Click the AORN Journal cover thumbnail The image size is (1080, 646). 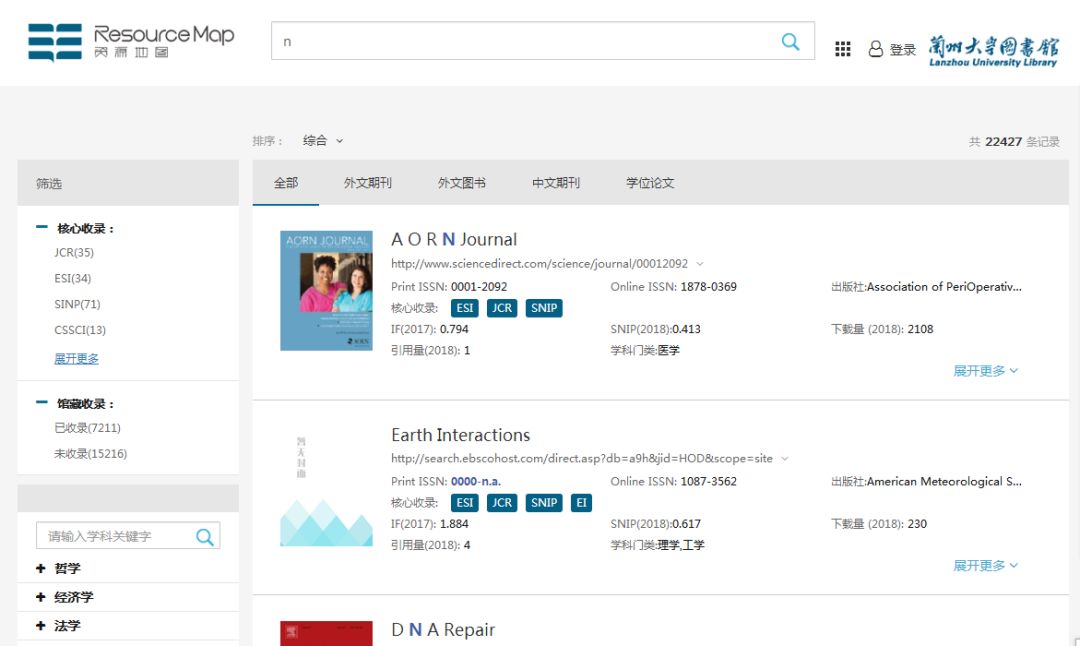[326, 291]
